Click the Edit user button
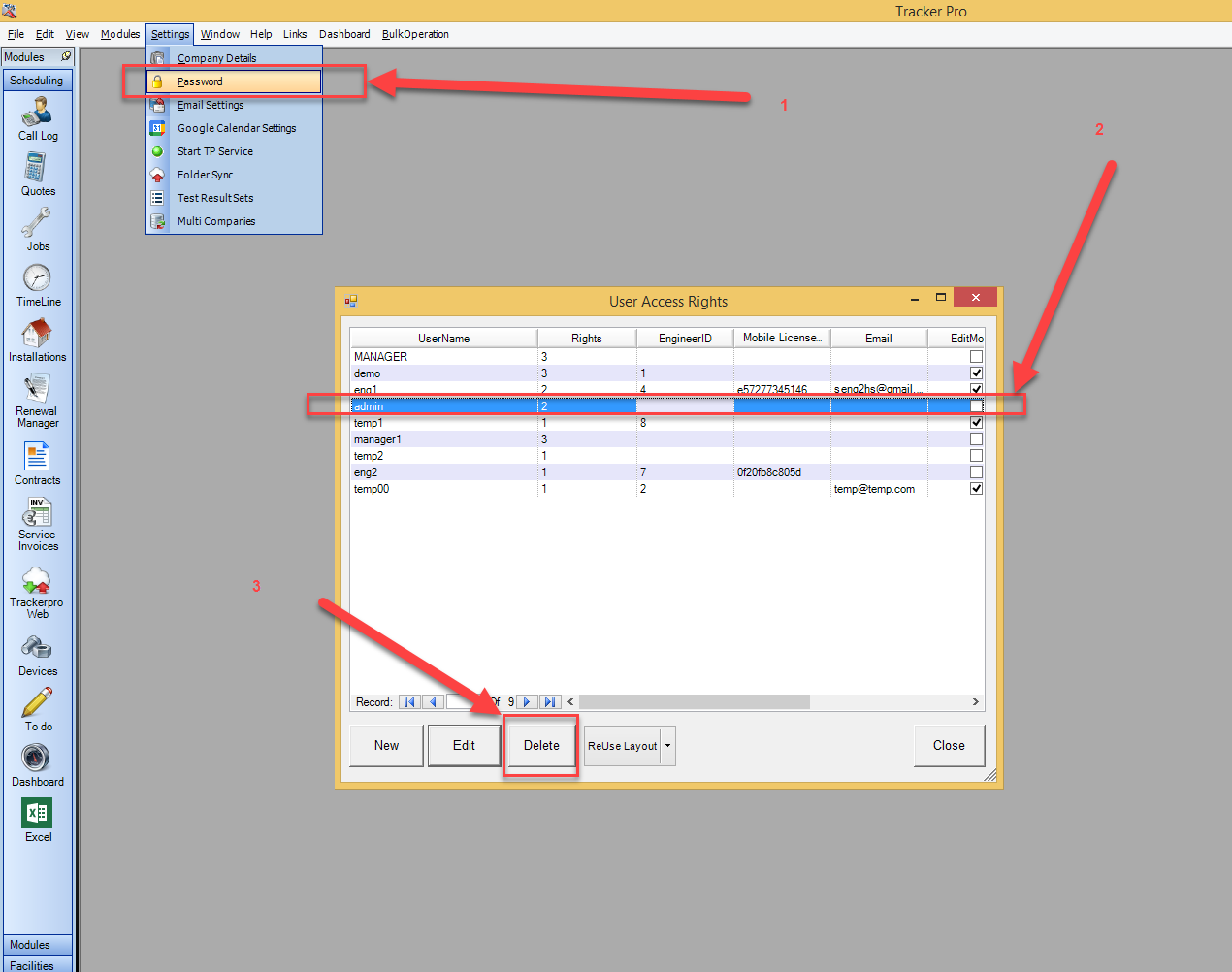Viewport: 1232px width, 972px height. click(464, 746)
